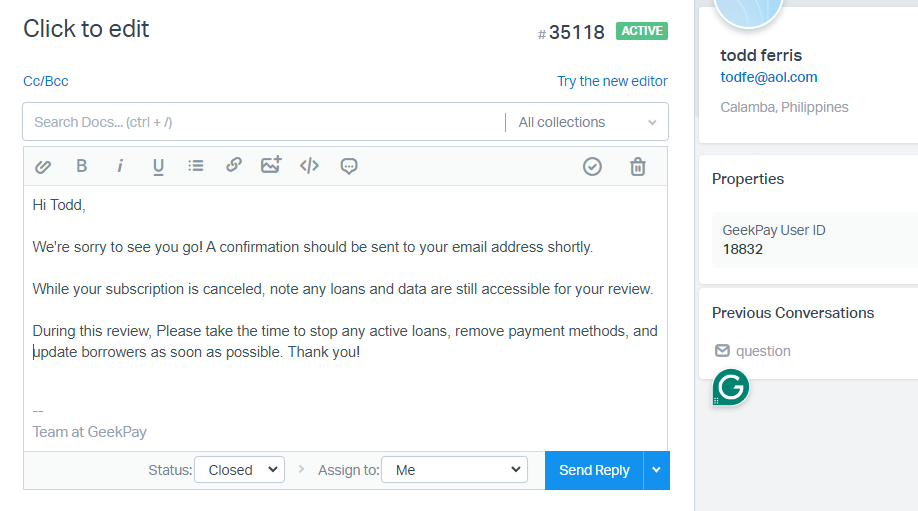Select the customer name todd ferris
This screenshot has width=918, height=511.
[x=761, y=56]
